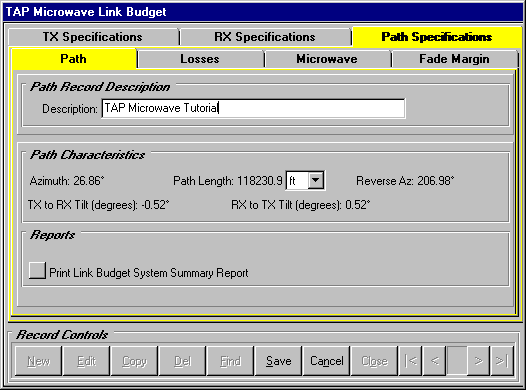Click the record number box between arrows

click(457, 361)
